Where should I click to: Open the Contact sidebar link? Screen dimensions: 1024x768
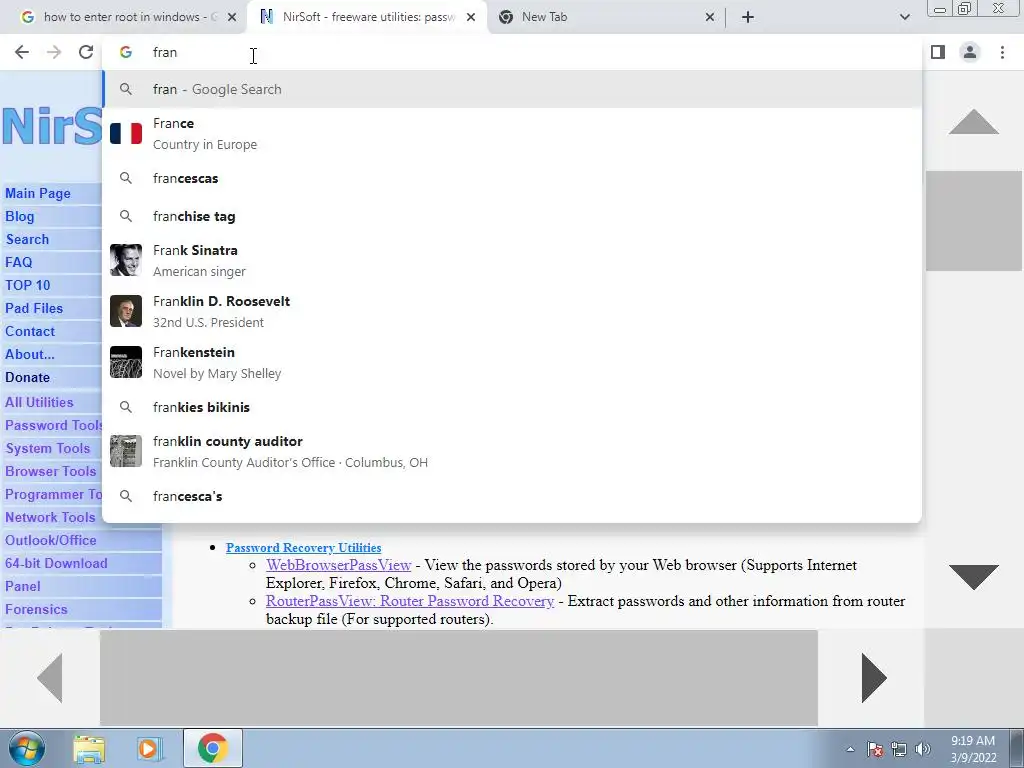point(30,331)
